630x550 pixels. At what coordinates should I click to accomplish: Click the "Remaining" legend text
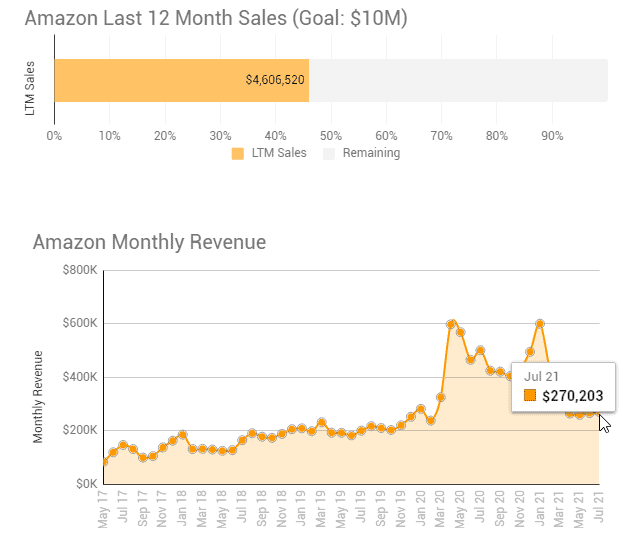point(371,154)
